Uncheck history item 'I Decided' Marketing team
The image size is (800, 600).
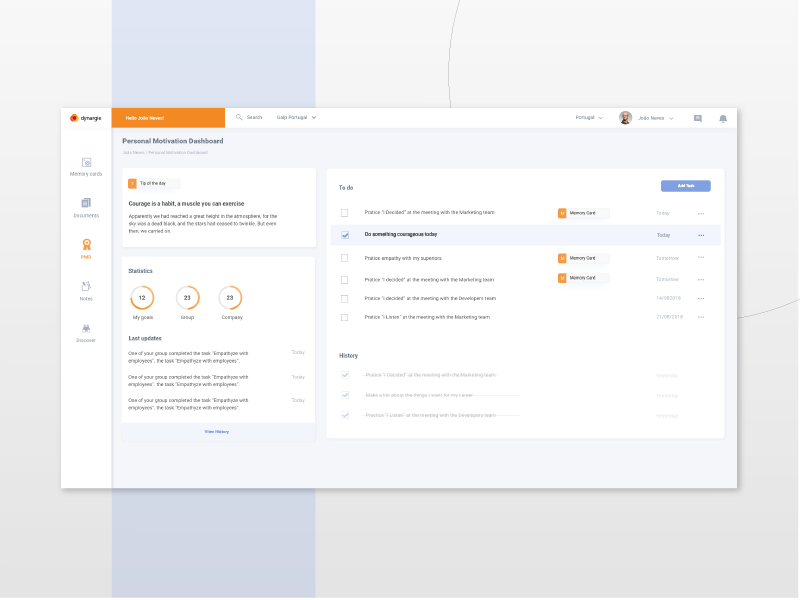(345, 375)
